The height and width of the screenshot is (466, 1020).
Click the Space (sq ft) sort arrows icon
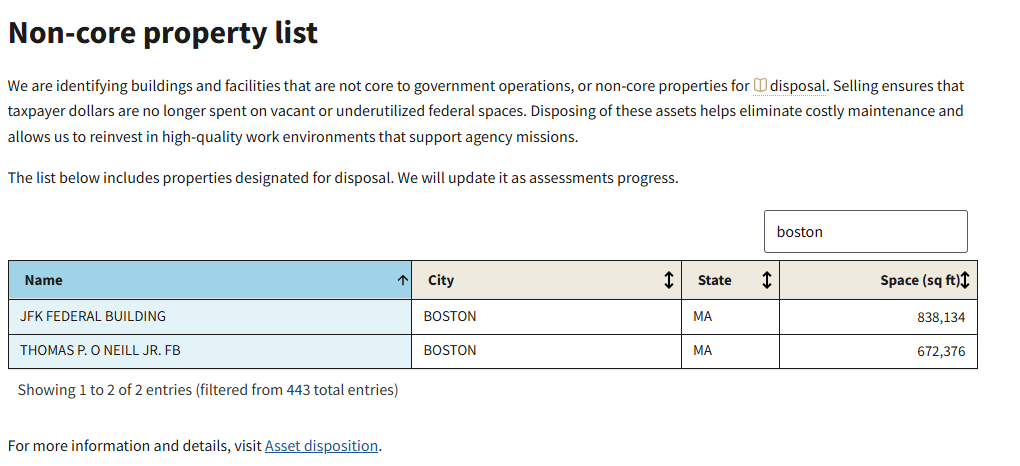coord(965,281)
